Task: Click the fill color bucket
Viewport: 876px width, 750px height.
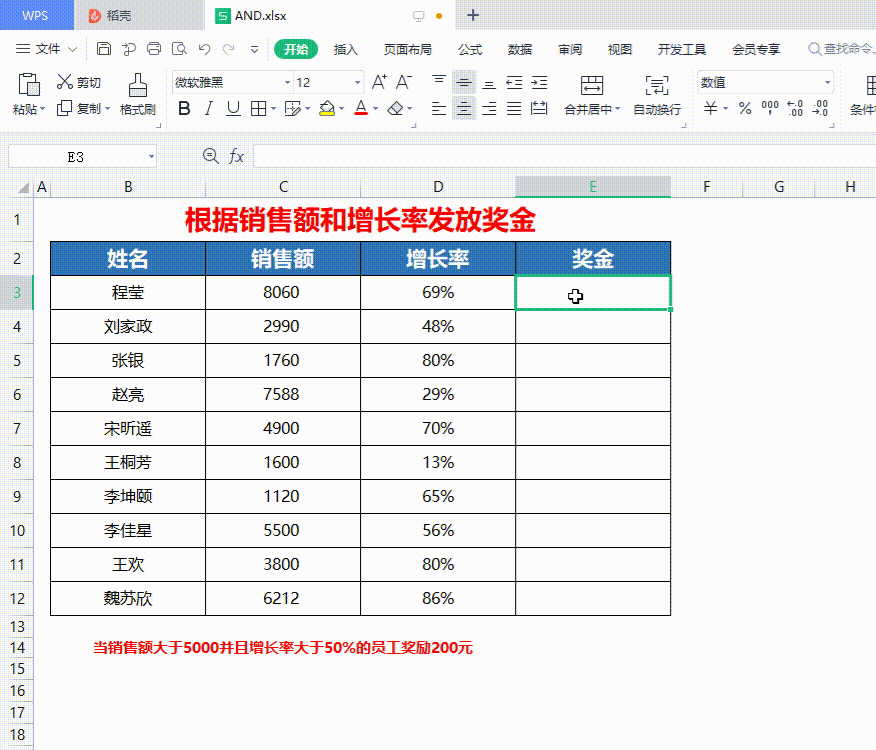Action: (327, 108)
